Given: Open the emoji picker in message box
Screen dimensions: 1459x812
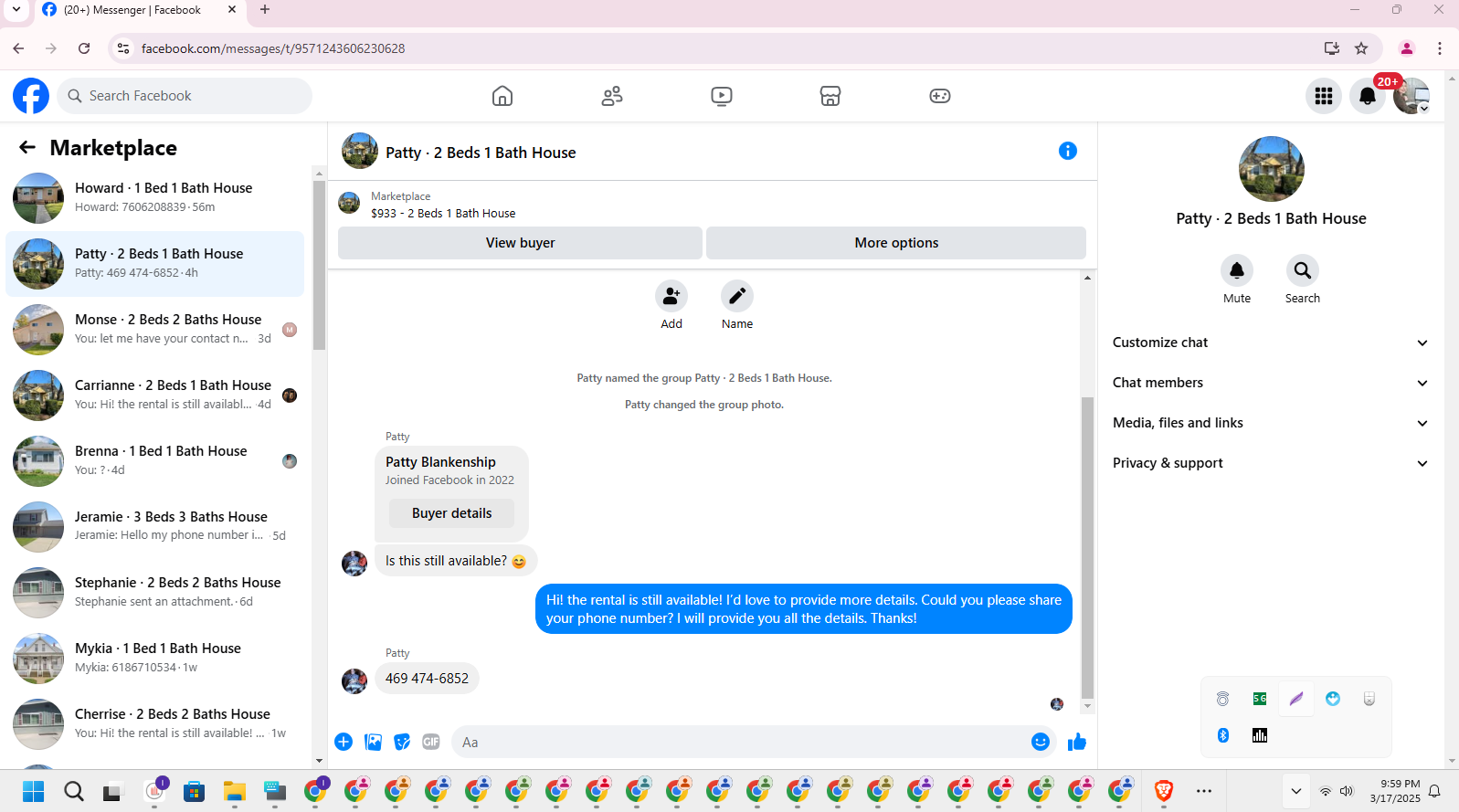Looking at the screenshot, I should pos(1041,742).
